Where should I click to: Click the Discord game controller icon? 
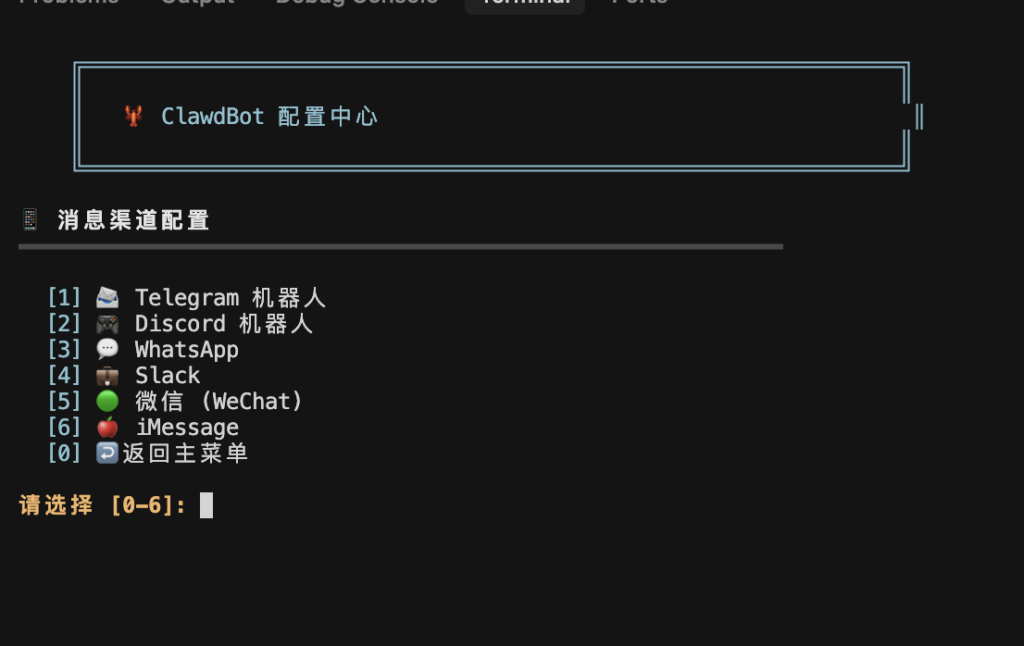tap(107, 322)
